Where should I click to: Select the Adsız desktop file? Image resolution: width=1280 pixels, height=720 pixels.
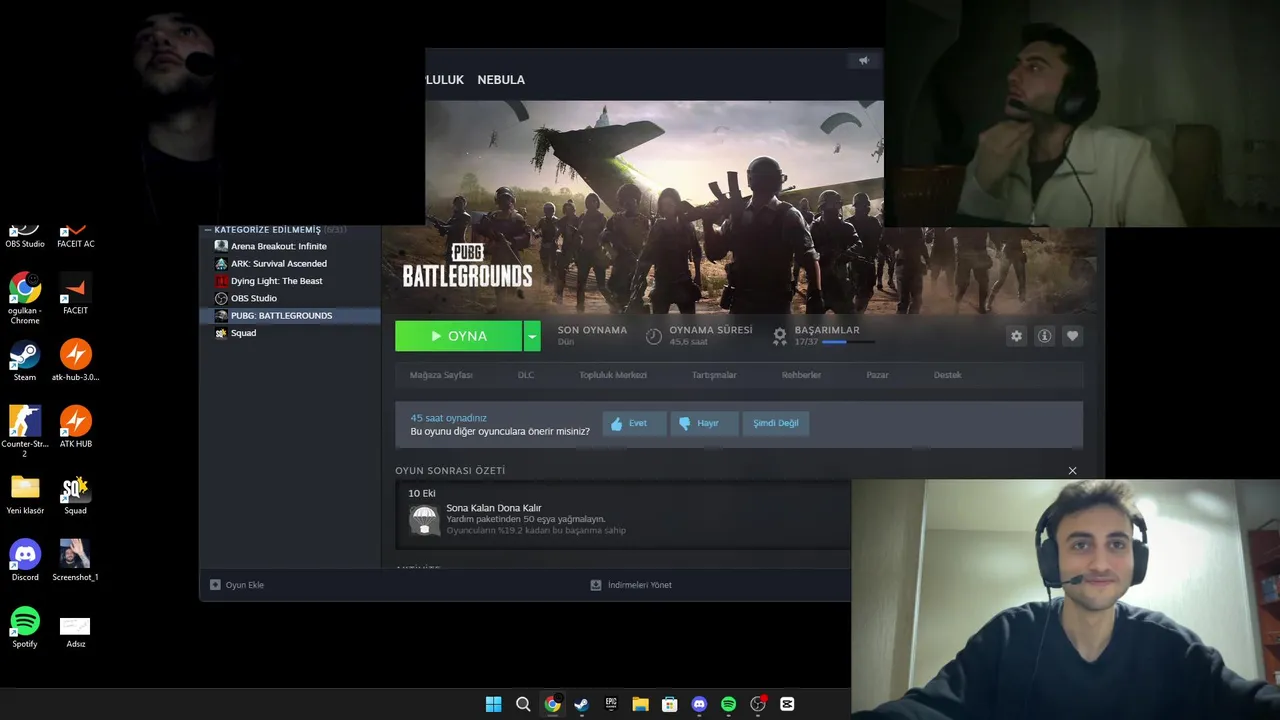pyautogui.click(x=75, y=632)
